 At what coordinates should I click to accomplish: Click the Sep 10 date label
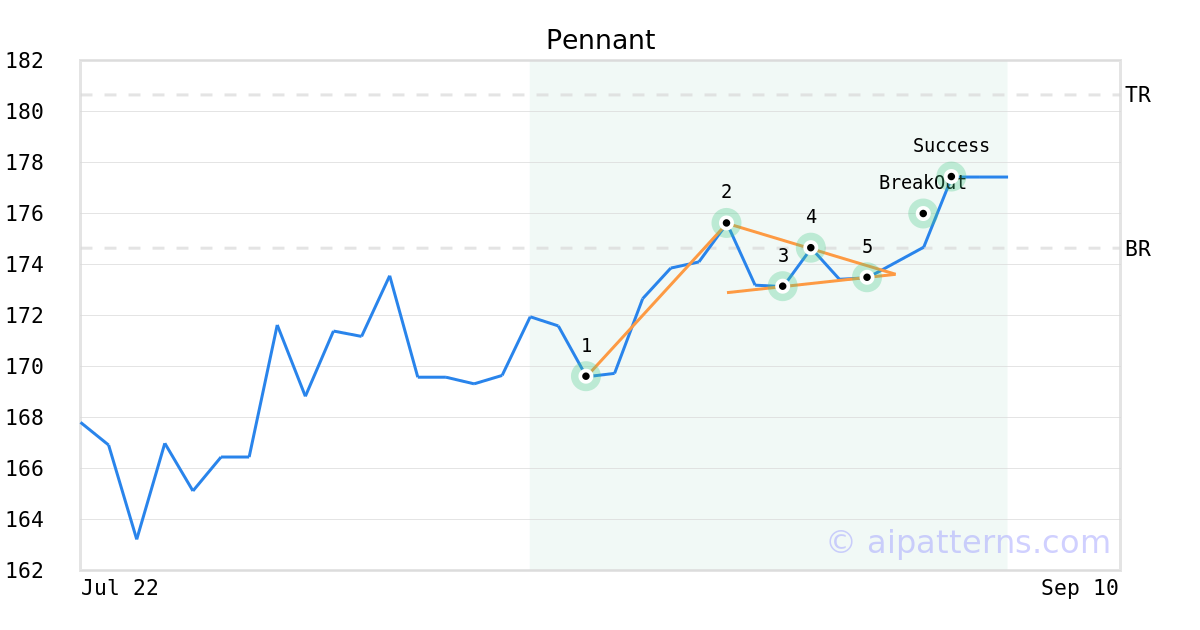click(1080, 588)
